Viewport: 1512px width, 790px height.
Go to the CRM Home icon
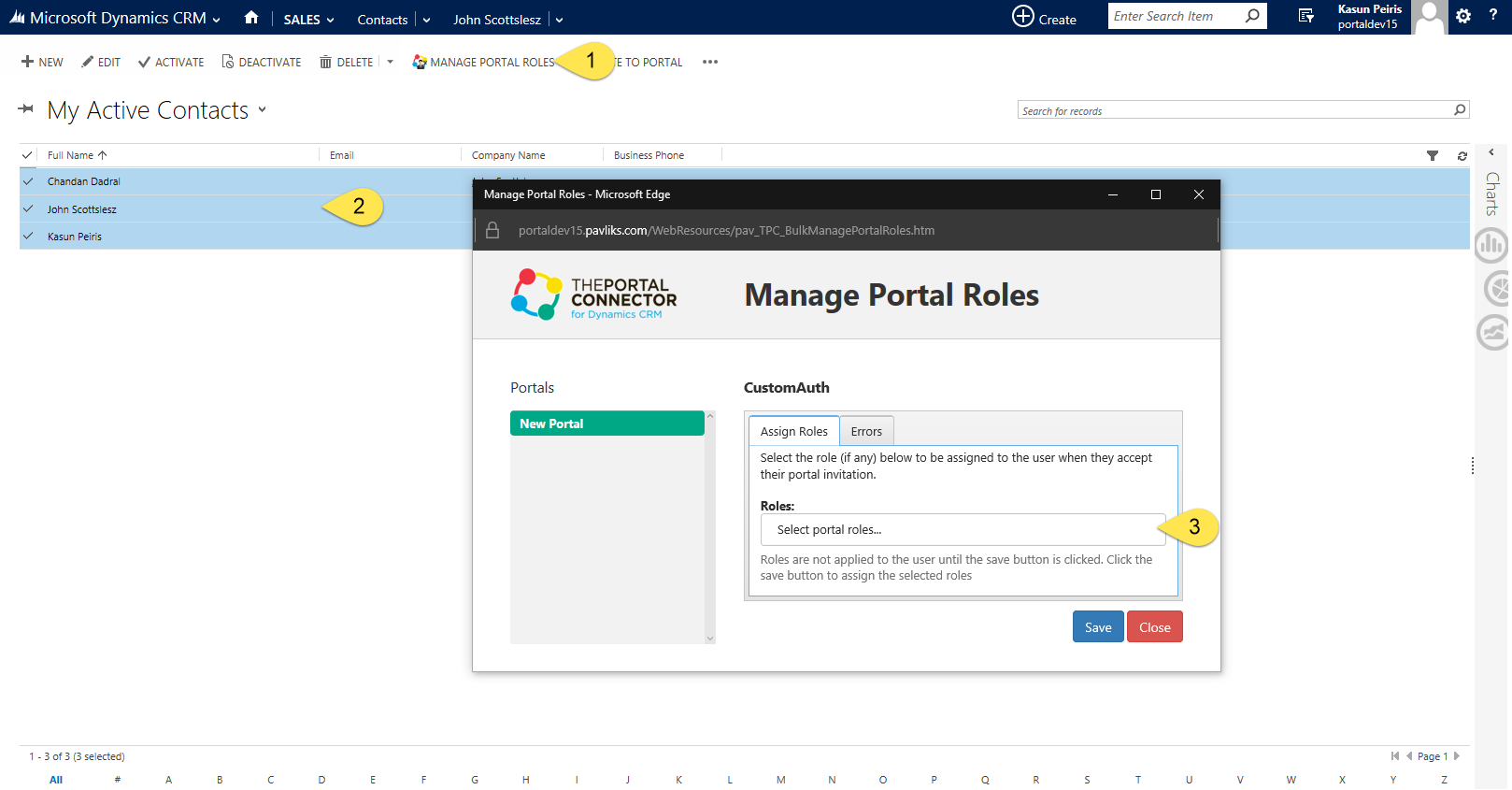251,18
